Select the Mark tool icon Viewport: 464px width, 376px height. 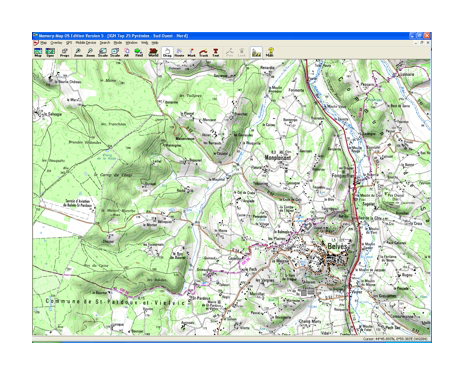point(191,52)
